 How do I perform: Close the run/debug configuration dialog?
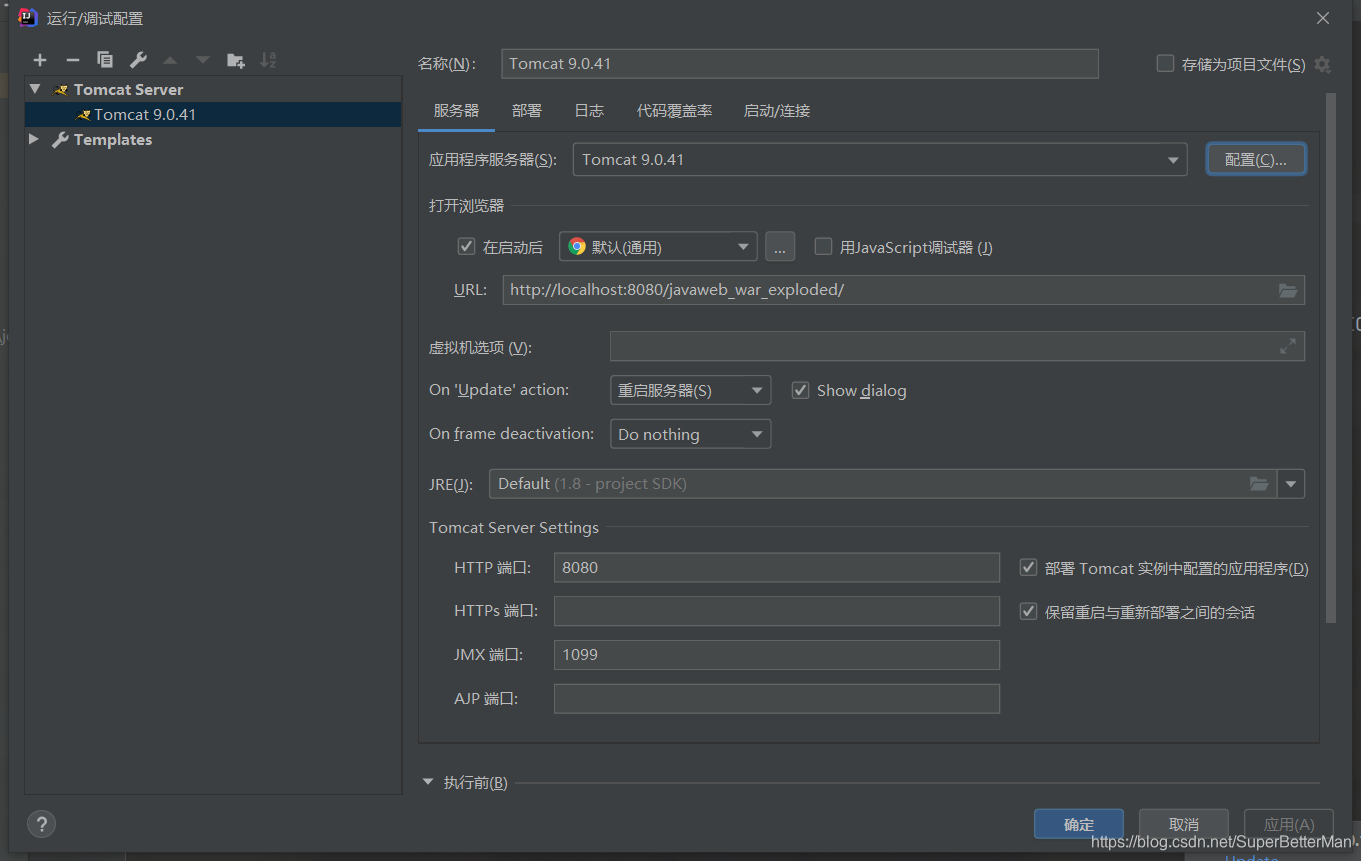coord(1323,18)
